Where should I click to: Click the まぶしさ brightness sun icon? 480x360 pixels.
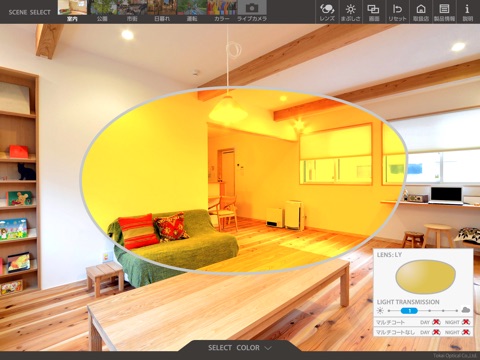coord(350,12)
